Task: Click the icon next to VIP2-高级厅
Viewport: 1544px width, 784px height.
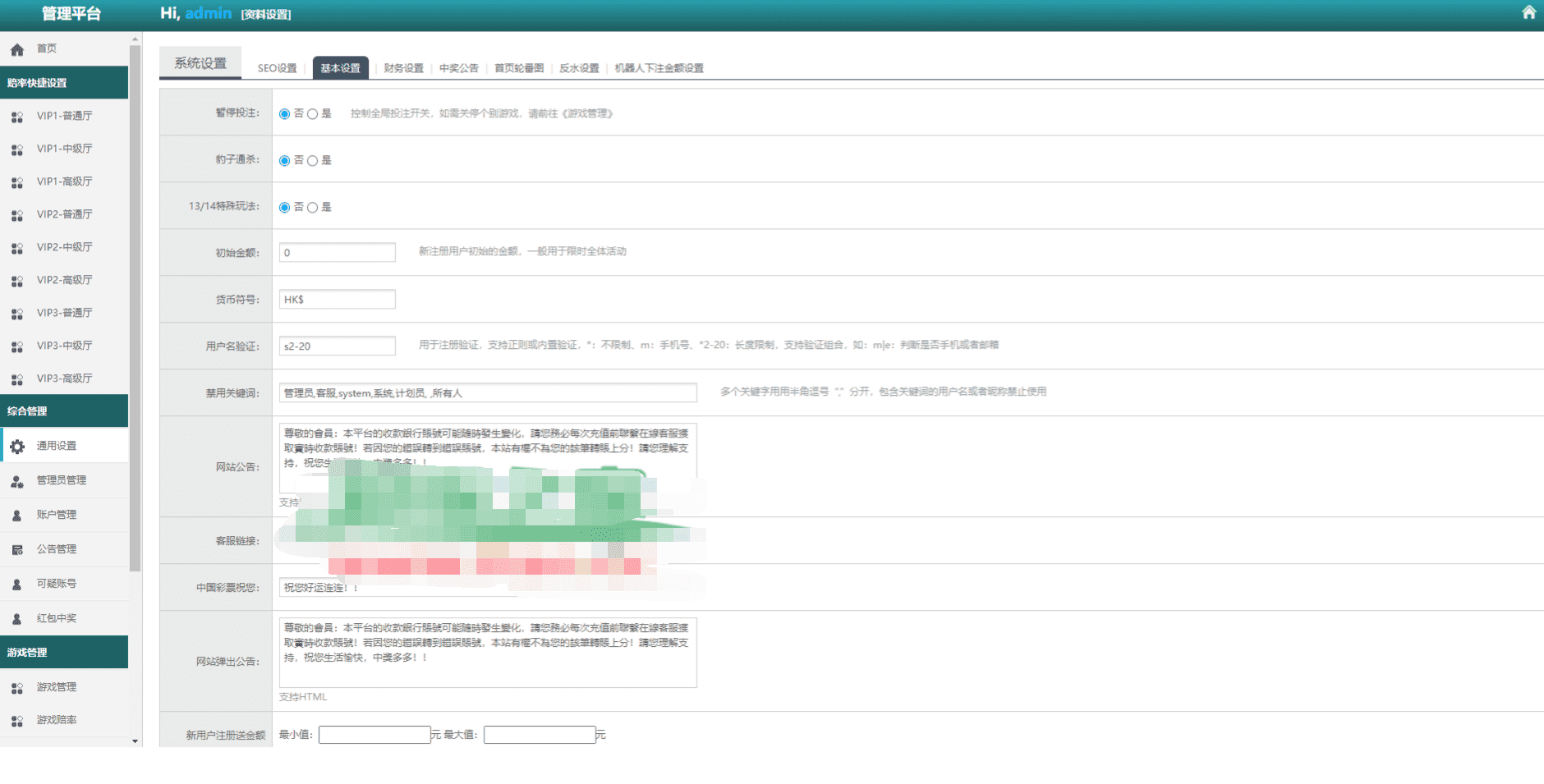Action: pyautogui.click(x=17, y=282)
